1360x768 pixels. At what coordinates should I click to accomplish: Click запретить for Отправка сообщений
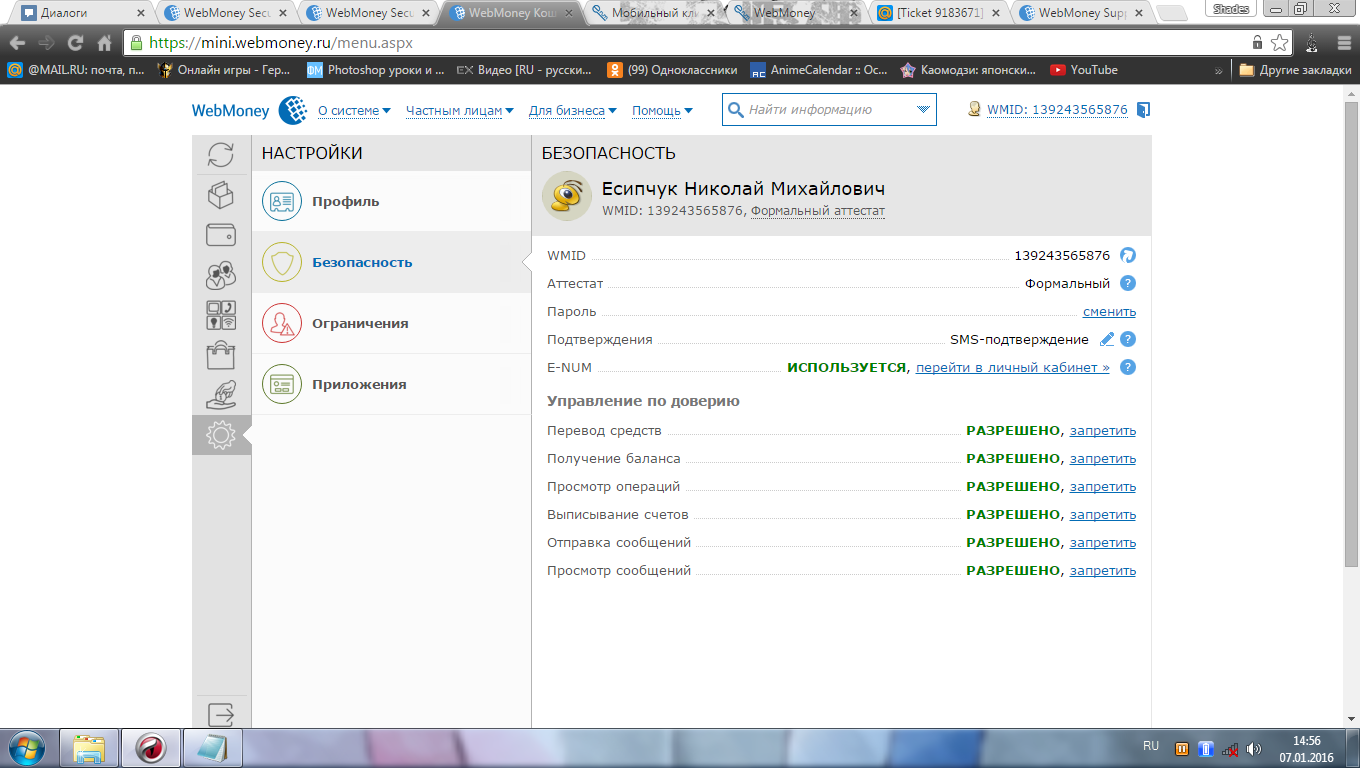(x=1103, y=542)
